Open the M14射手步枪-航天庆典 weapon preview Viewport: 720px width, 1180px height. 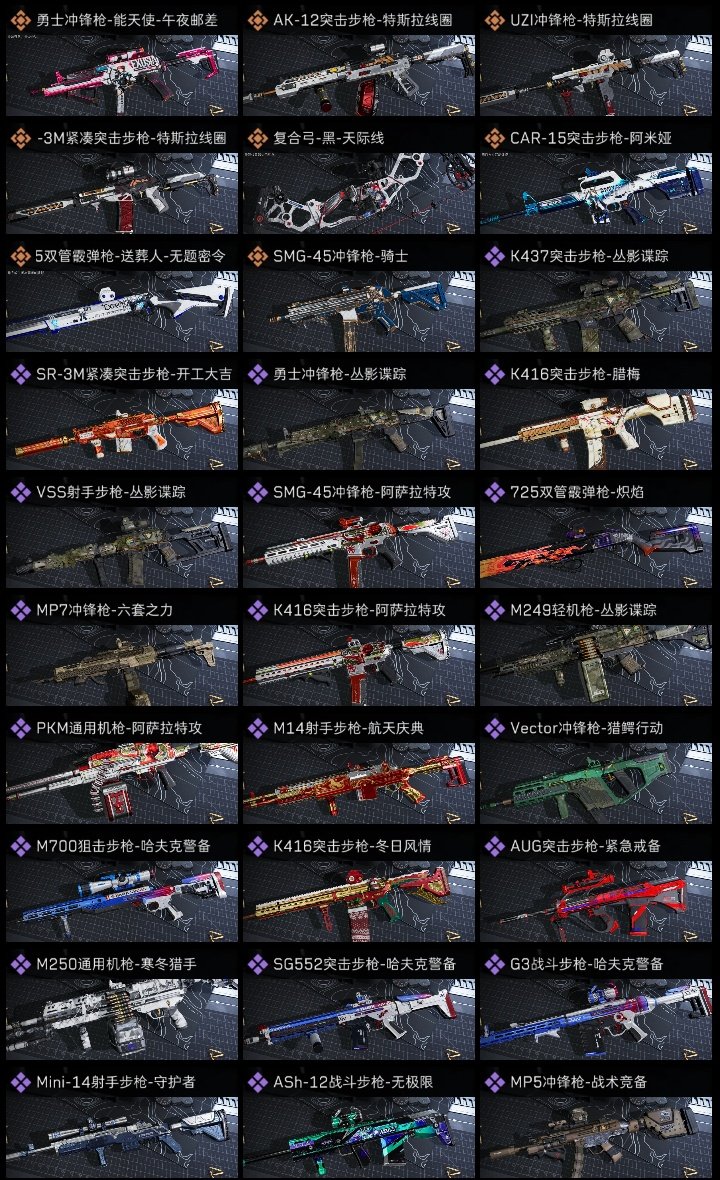pyautogui.click(x=359, y=783)
